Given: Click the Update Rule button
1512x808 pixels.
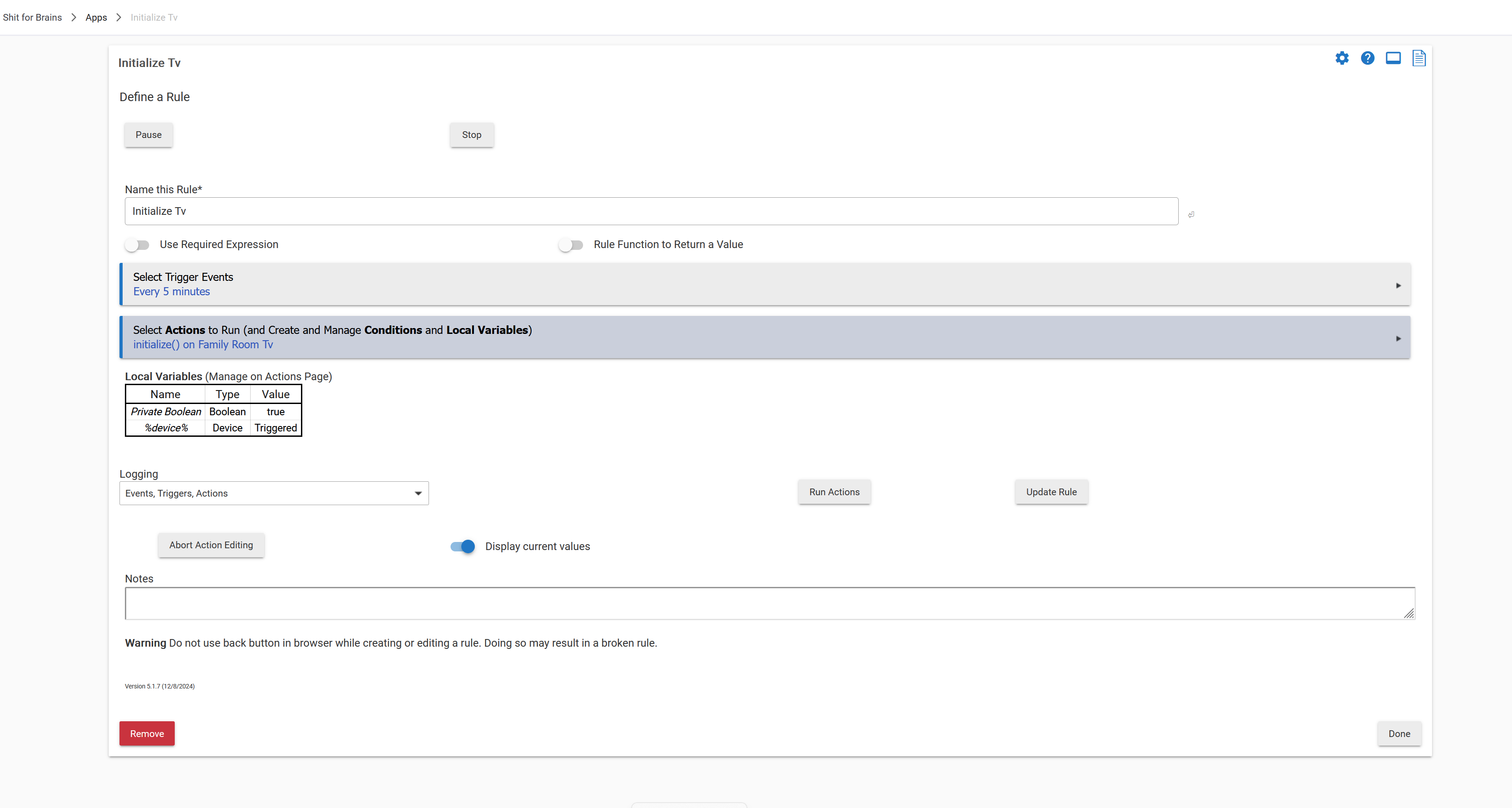Looking at the screenshot, I should click(x=1051, y=492).
